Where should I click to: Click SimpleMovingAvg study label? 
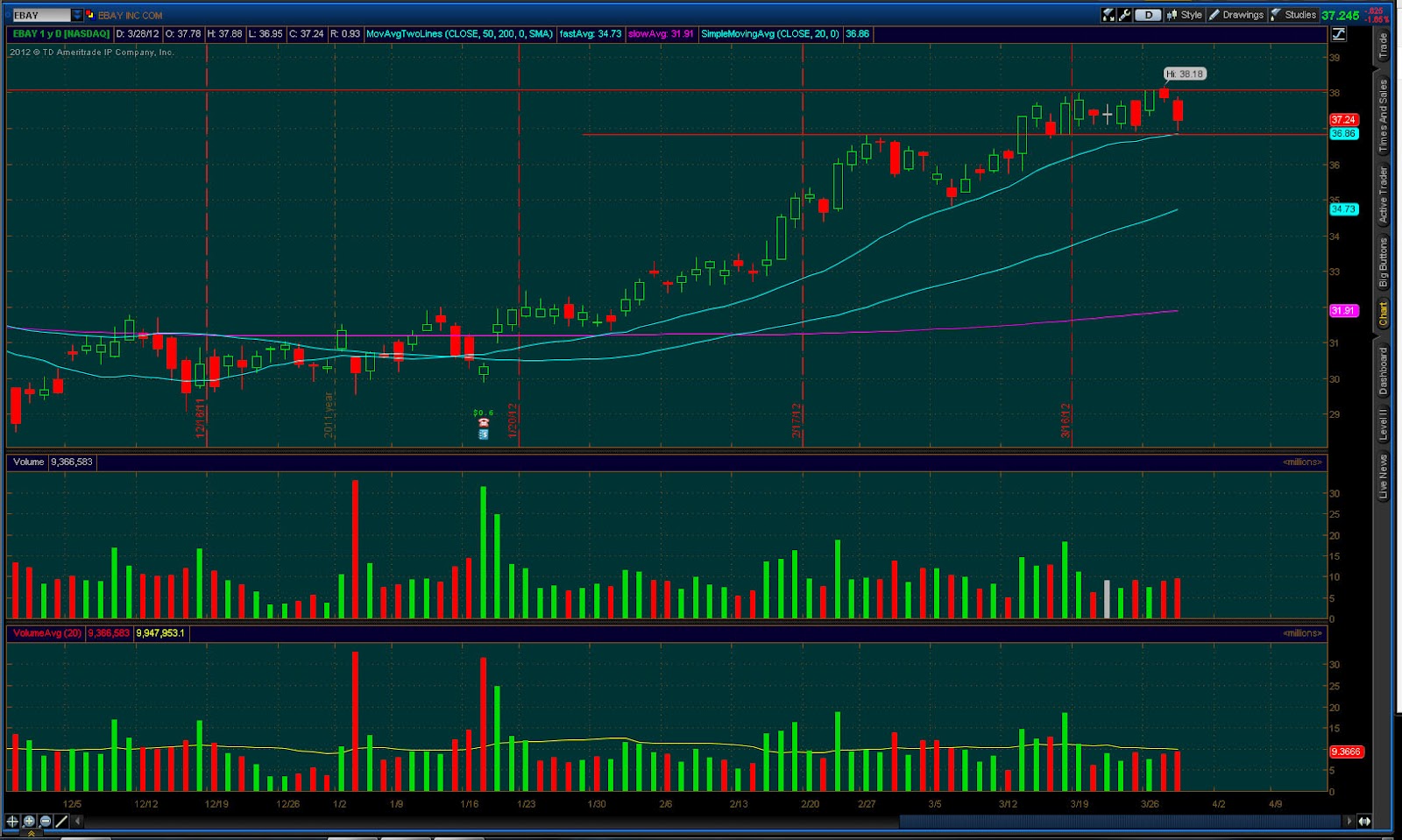770,34
